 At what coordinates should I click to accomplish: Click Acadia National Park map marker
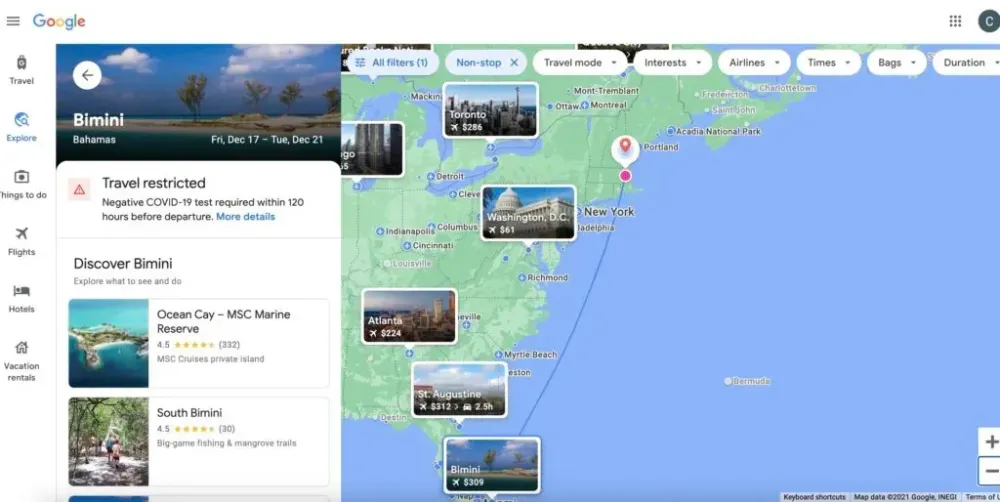671,131
